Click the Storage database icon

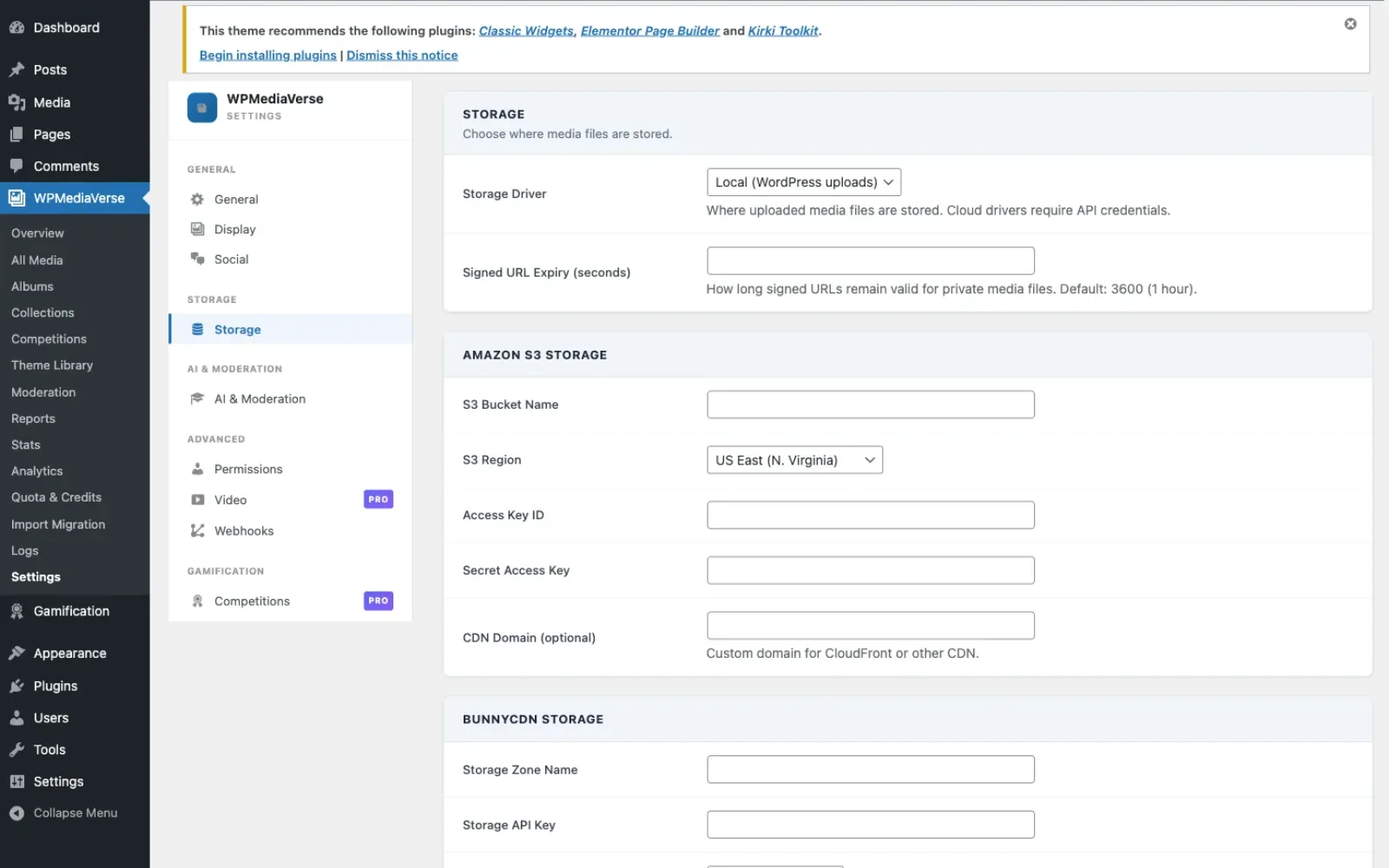(x=197, y=329)
